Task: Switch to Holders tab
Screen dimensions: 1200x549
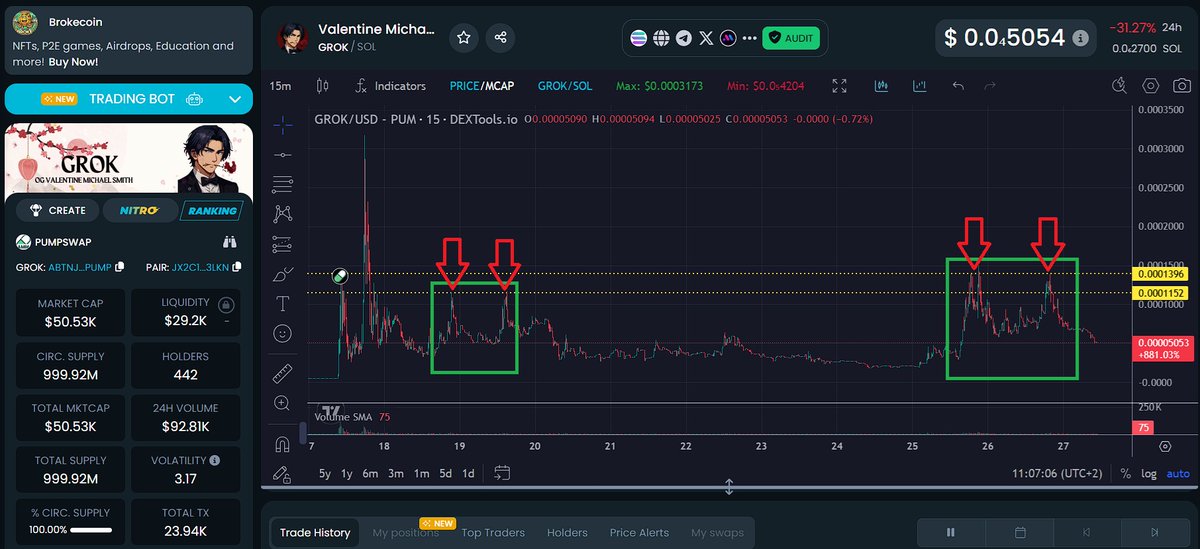Action: point(567,532)
